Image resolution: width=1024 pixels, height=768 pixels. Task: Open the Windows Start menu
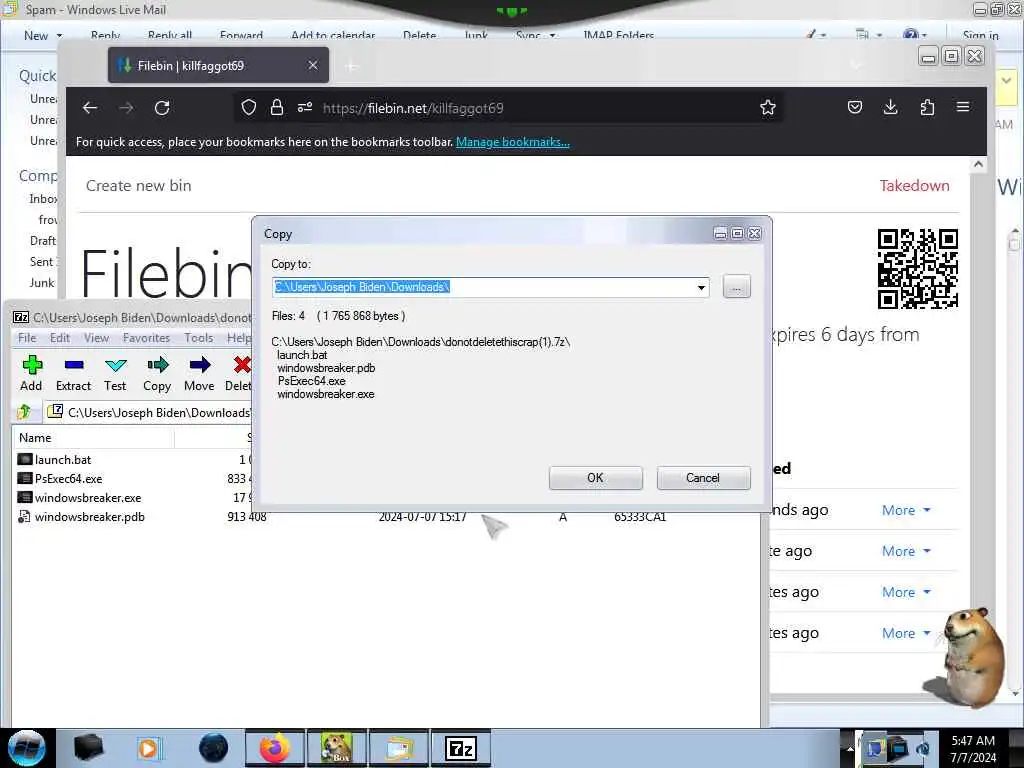point(27,748)
